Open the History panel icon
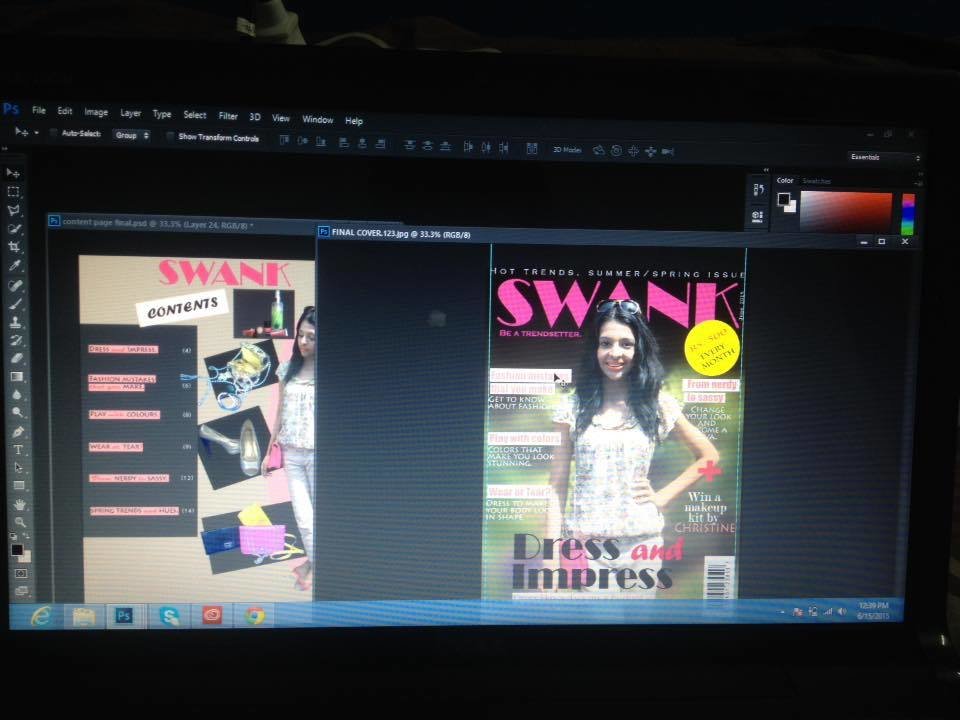 click(x=759, y=189)
